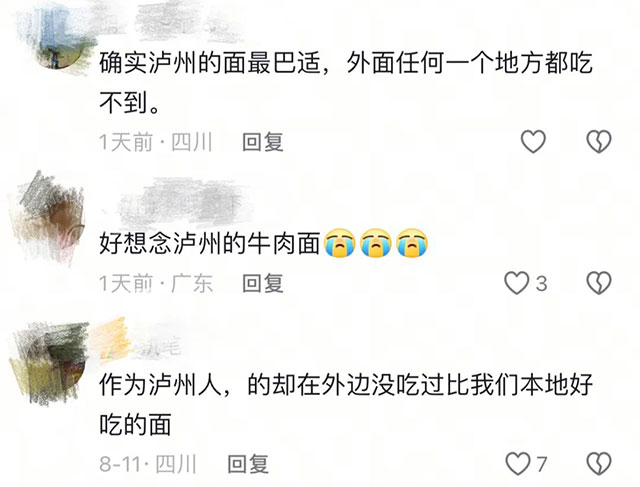
Task: Open the like count 3
Action: click(541, 283)
